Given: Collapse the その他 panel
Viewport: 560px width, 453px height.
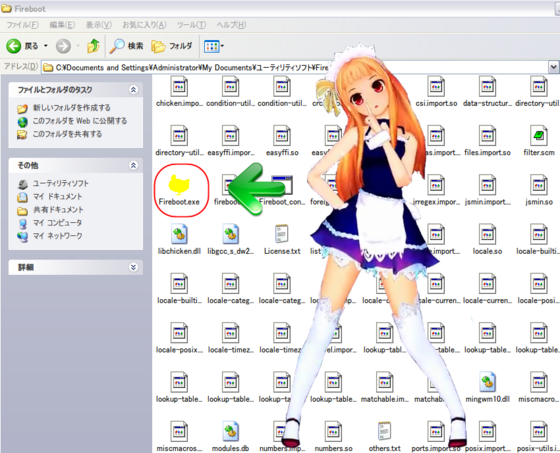Looking at the screenshot, I should click(x=133, y=165).
